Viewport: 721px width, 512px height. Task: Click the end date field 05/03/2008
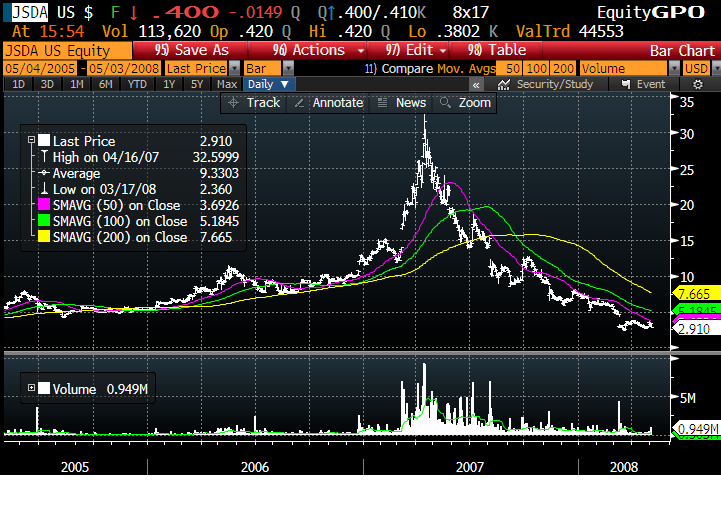coord(124,69)
